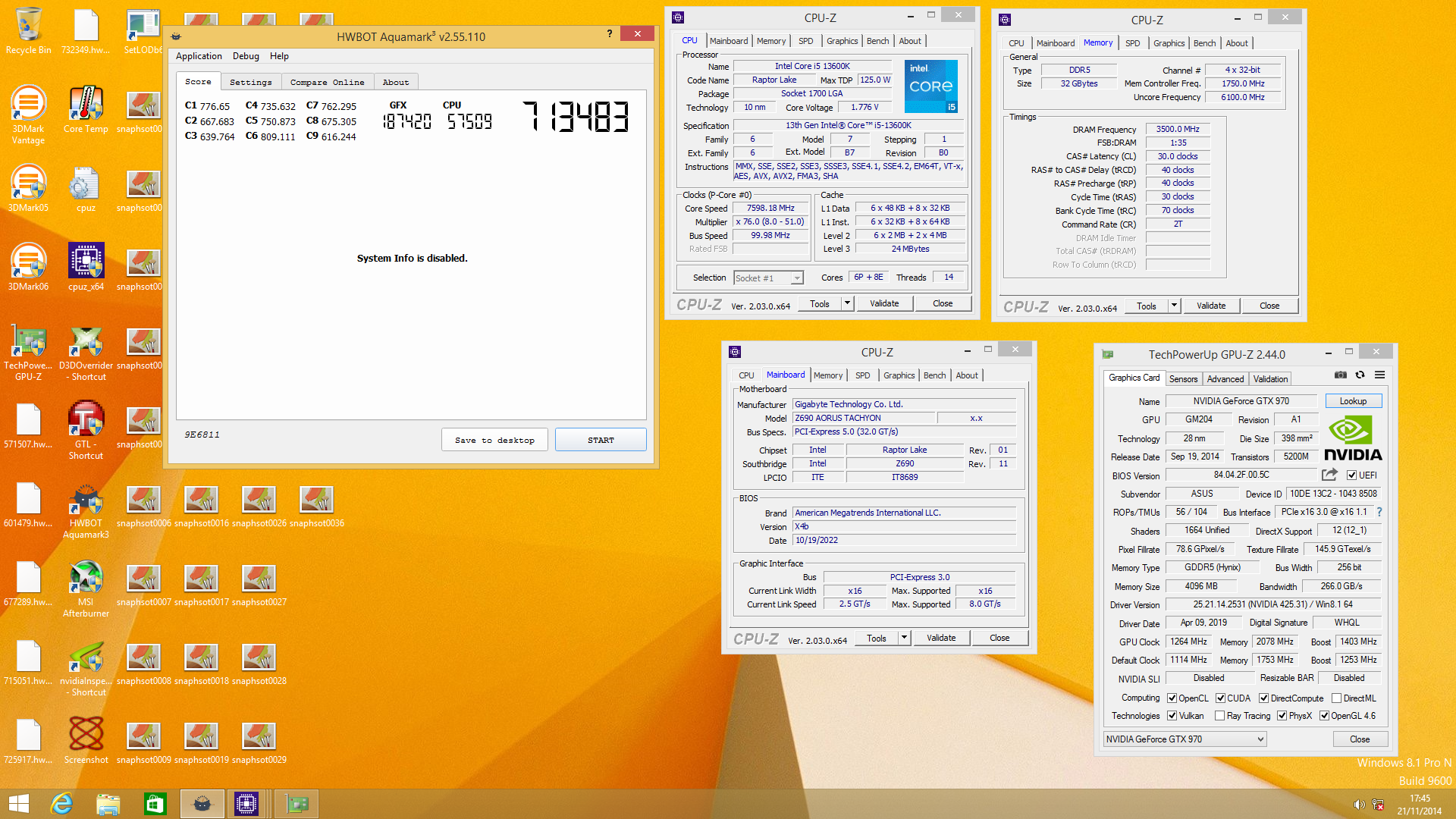Open File Explorer from taskbar
The image size is (1456, 819).
click(108, 804)
